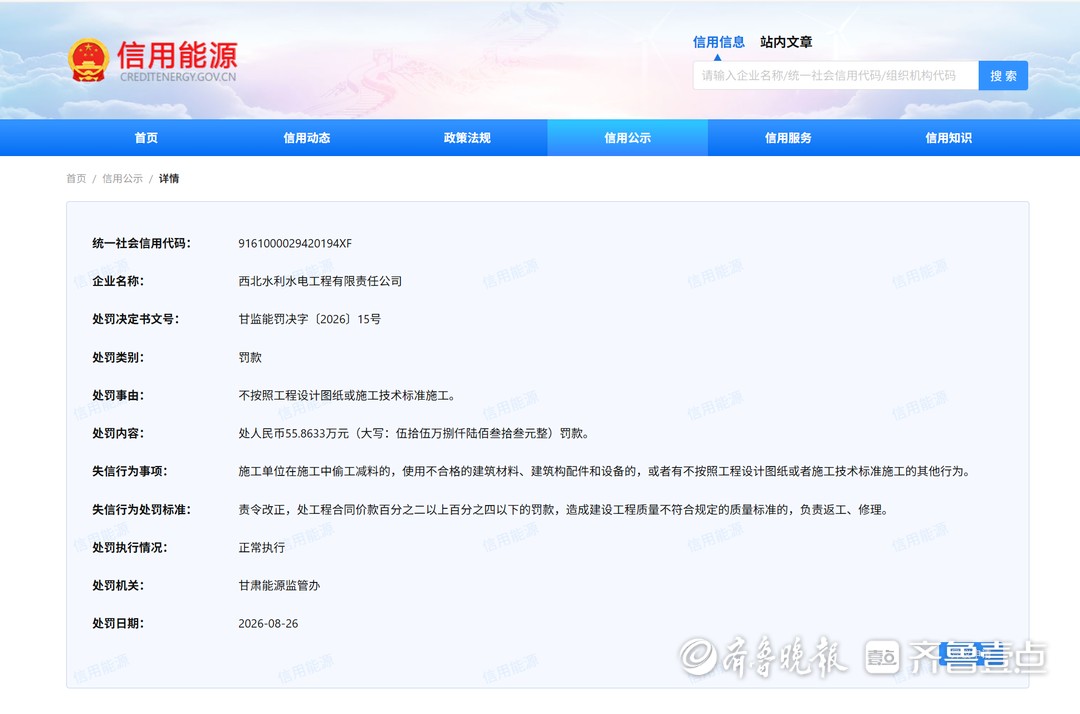Click the 信用公示 breadcrumb link
Screen dimensions: 1080x714
pyautogui.click(x=123, y=178)
